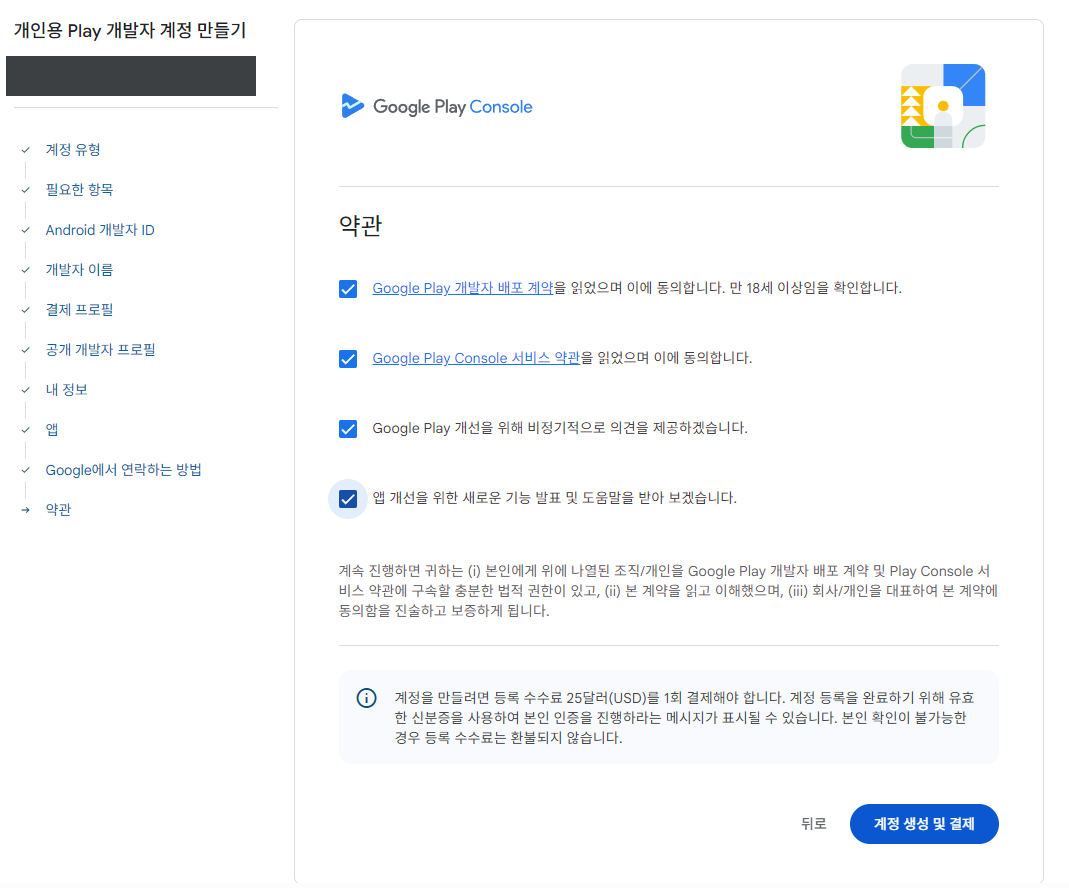Viewport: 1069px width, 888px height.
Task: Click the checkmark icon beside 결제 프로필
Action: pyautogui.click(x=25, y=310)
